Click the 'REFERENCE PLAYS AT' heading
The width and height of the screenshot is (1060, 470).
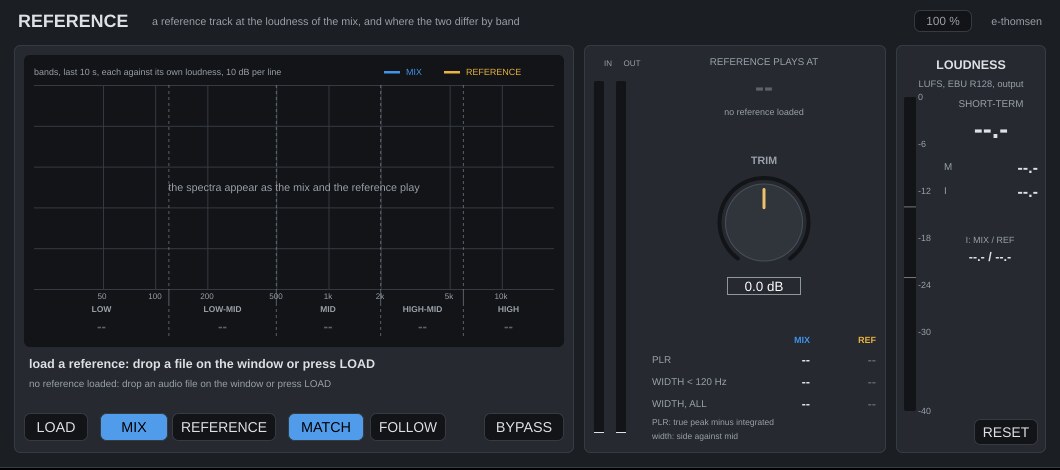click(x=764, y=62)
